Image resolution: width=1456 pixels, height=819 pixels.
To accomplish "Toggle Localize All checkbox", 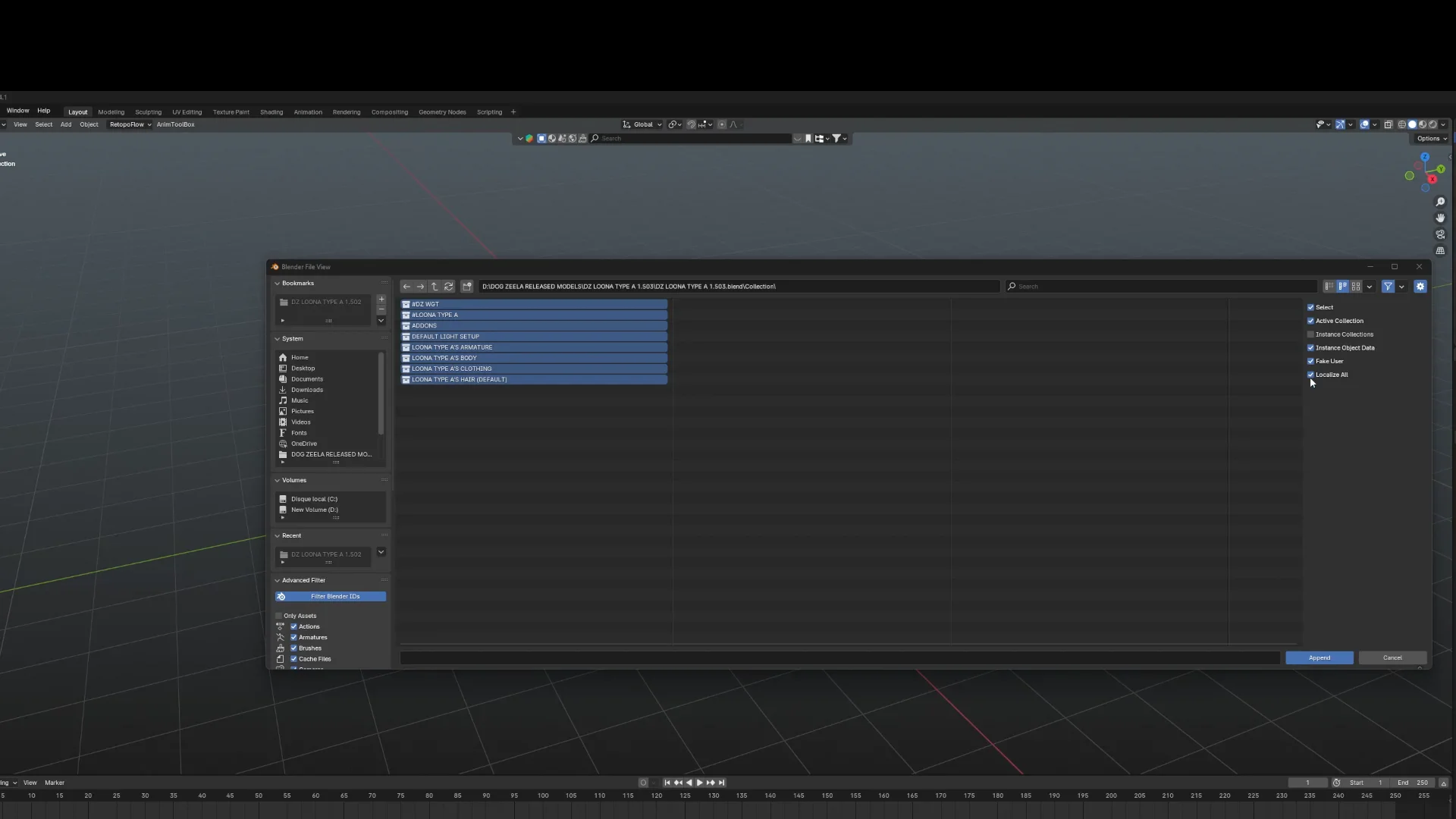I will 1310,375.
